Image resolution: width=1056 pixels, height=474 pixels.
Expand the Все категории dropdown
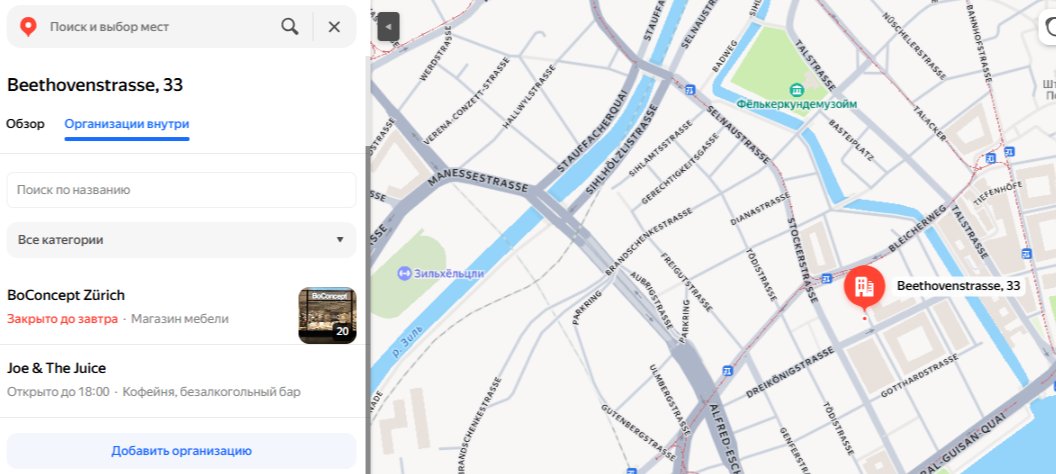click(x=181, y=240)
